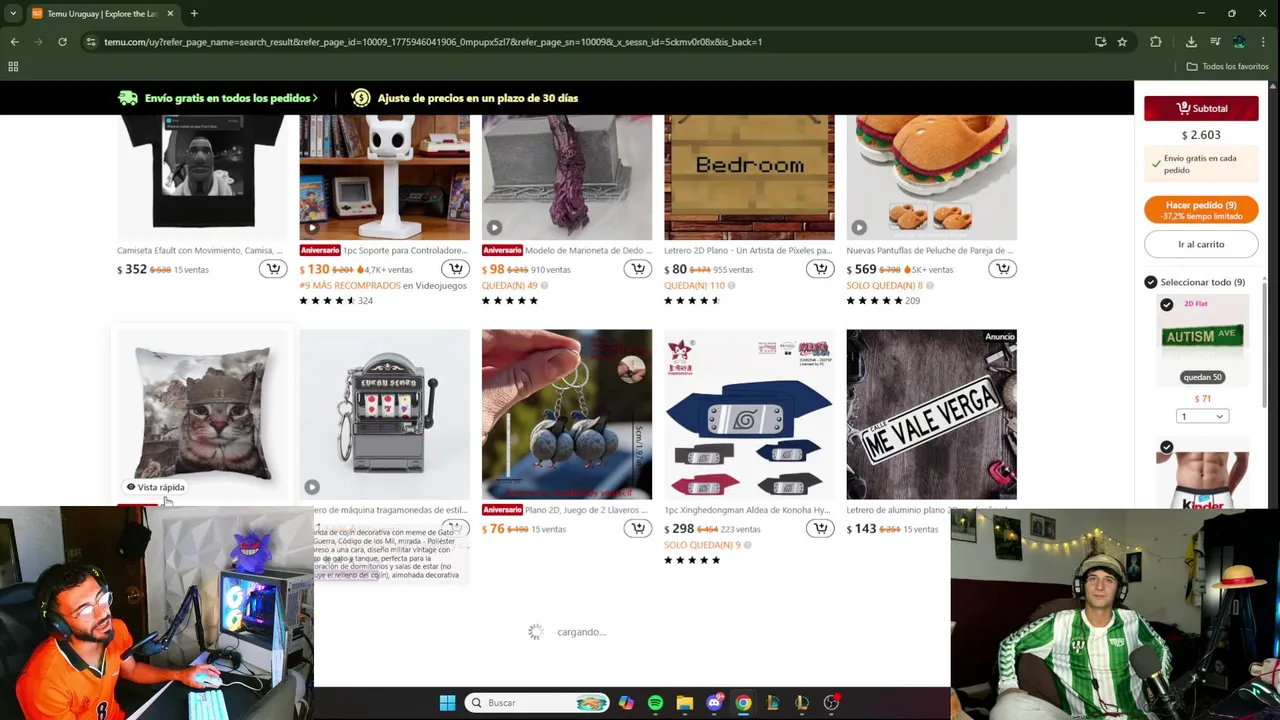Viewport: 1280px width, 720px height.
Task: Open the Windows Start menu
Action: [447, 703]
